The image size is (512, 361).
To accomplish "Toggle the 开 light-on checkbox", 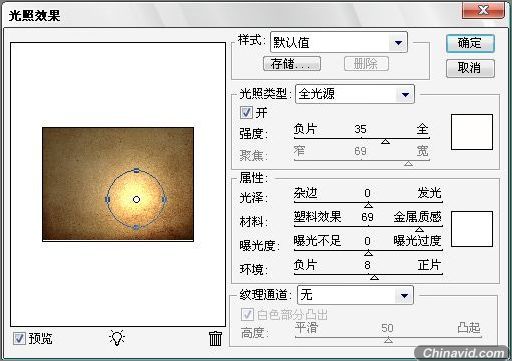I will pyautogui.click(x=246, y=112).
